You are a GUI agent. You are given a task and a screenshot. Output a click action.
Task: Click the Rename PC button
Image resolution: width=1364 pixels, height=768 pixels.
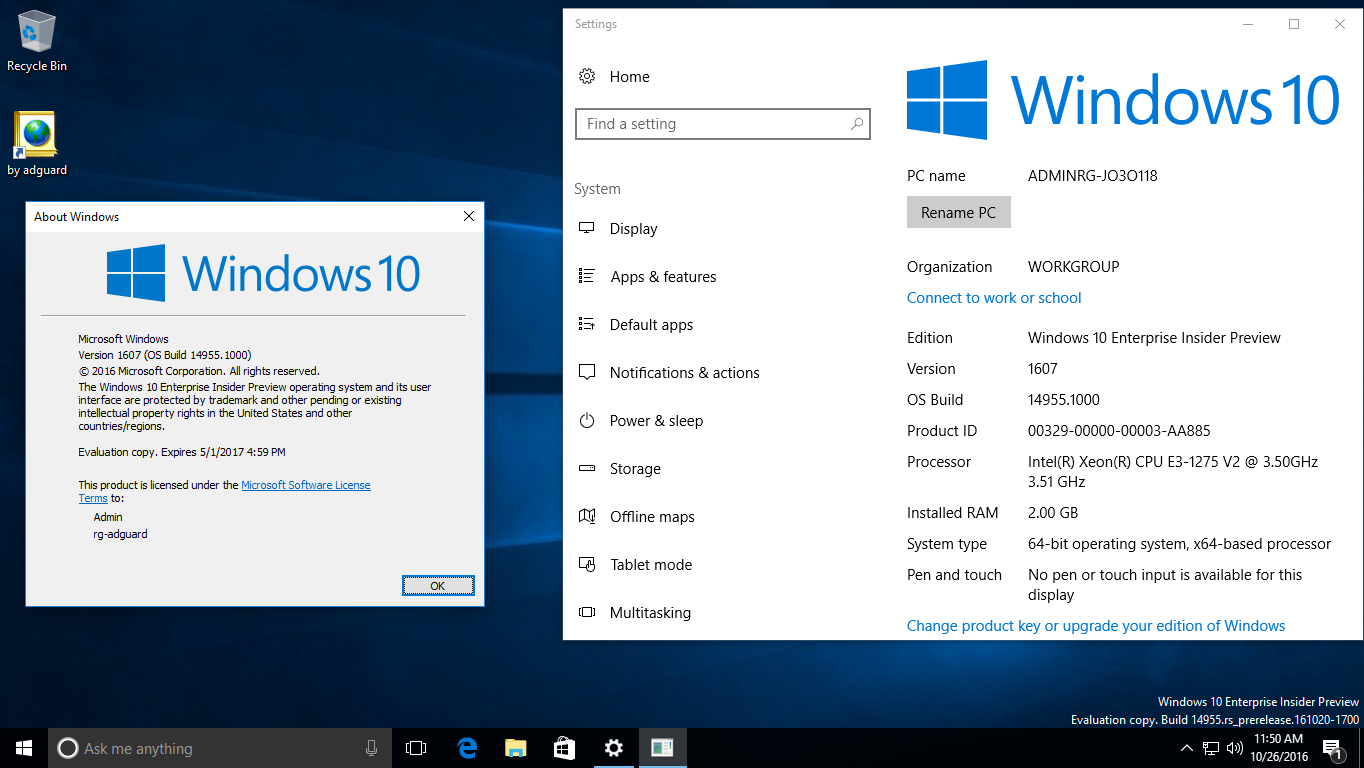[959, 212]
